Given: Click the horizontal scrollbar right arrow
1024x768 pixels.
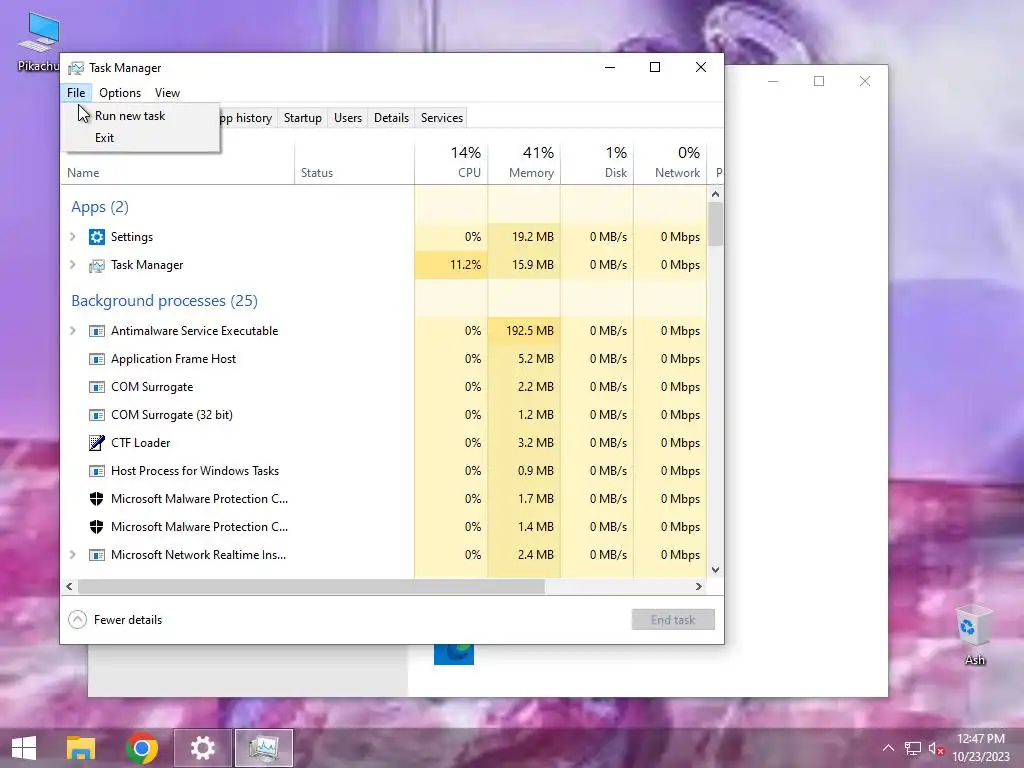Looking at the screenshot, I should click(699, 586).
